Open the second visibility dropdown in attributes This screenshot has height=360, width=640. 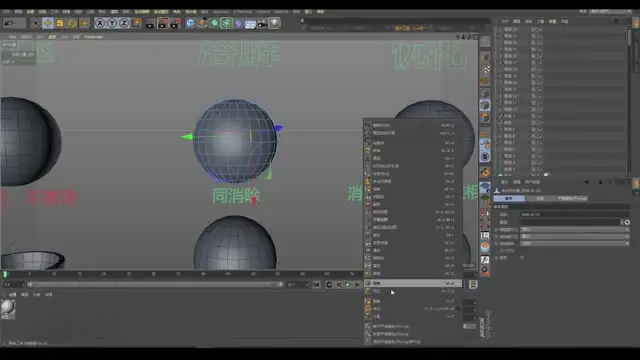[575, 236]
